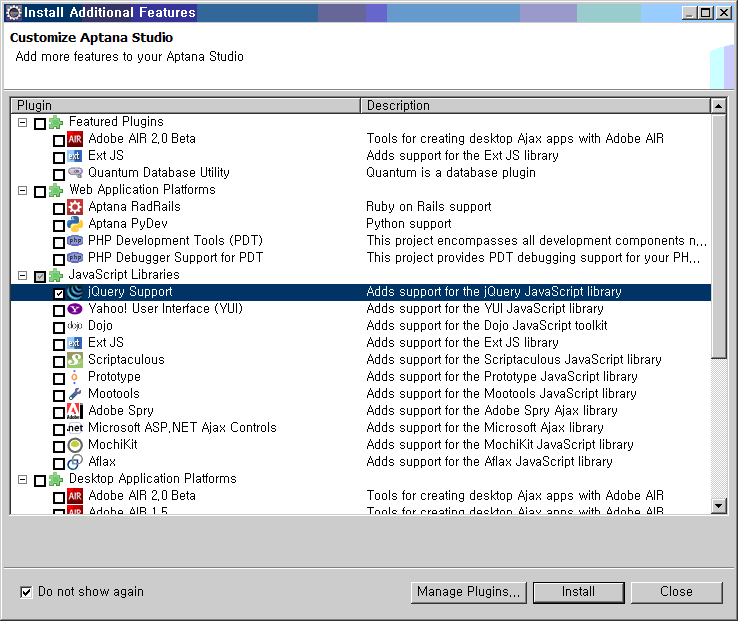
Task: Select the Aflax row text
Action: point(102,461)
